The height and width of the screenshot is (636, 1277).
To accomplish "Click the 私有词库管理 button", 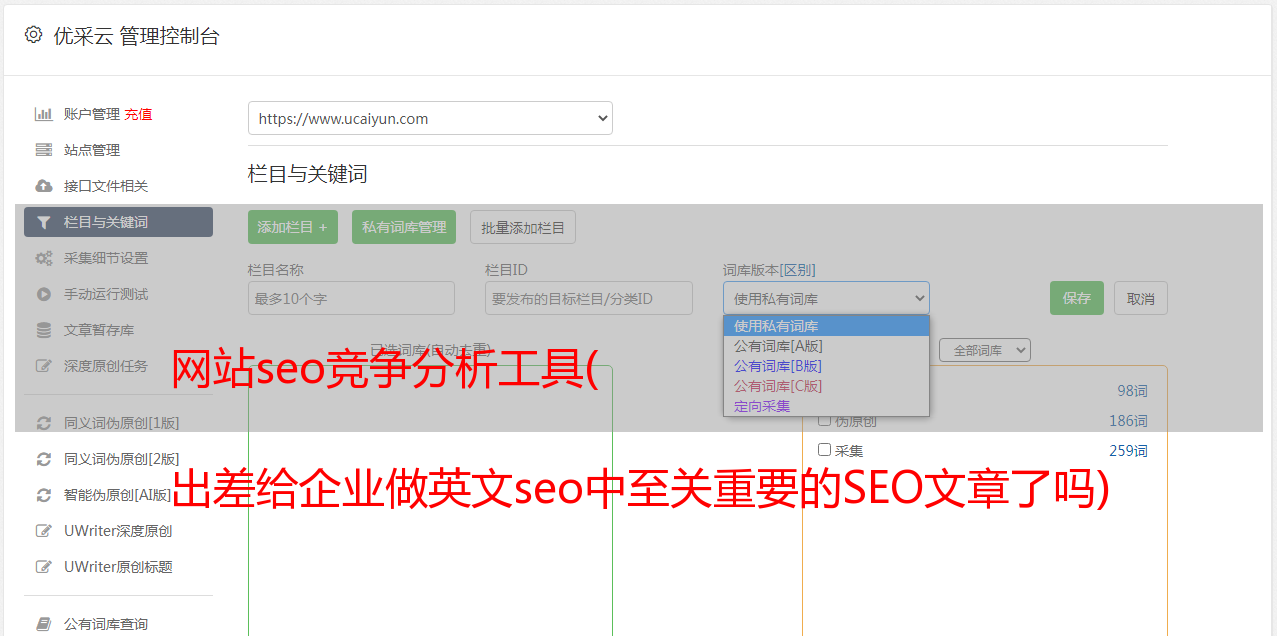I will tap(404, 227).
